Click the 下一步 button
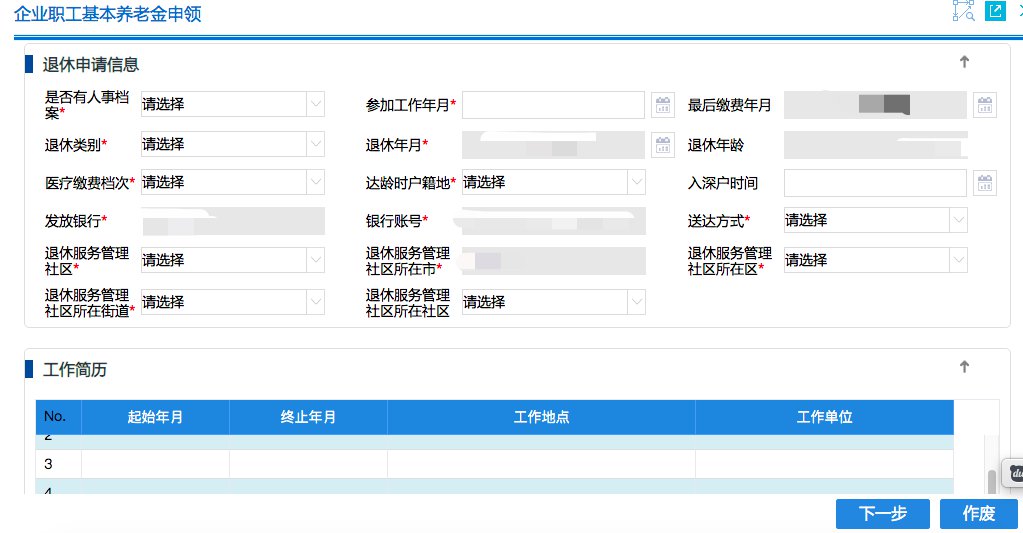The image size is (1023, 533). 883,513
